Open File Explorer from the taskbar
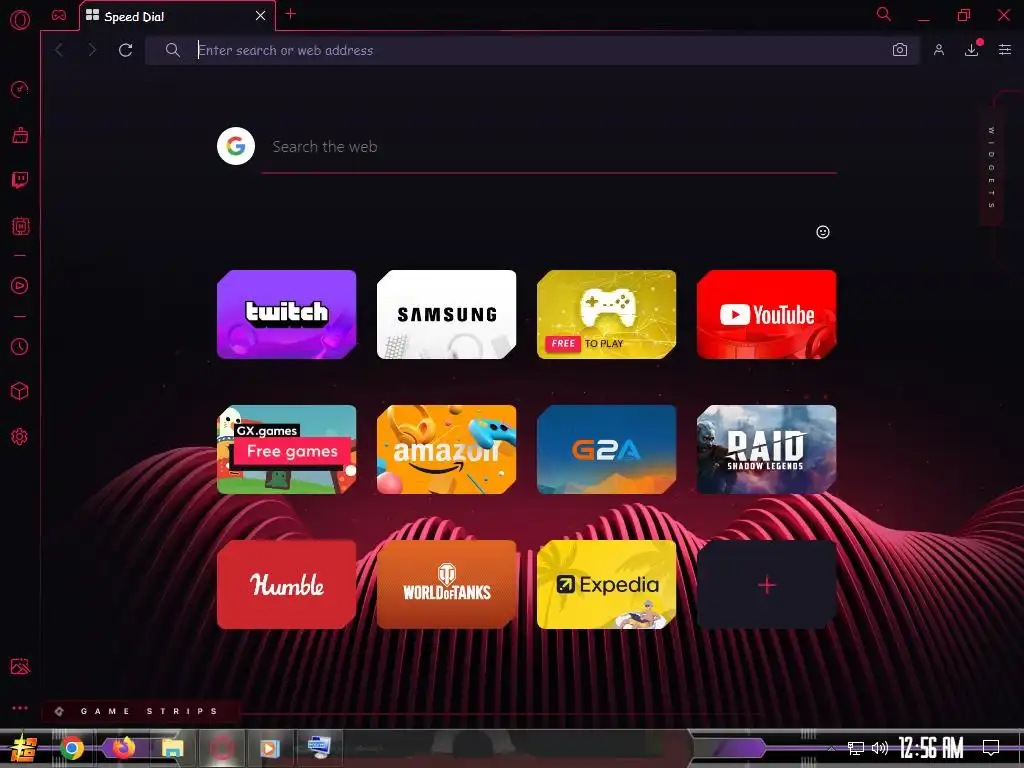Viewport: 1024px width, 768px height. (x=172, y=748)
